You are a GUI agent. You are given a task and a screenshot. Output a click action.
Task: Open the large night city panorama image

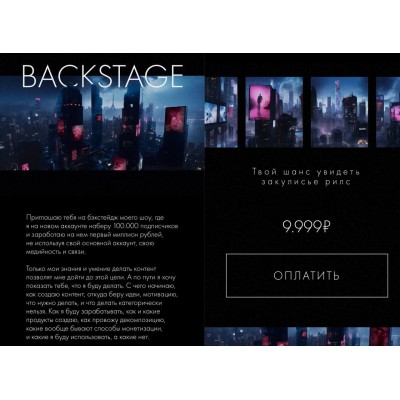(102, 123)
